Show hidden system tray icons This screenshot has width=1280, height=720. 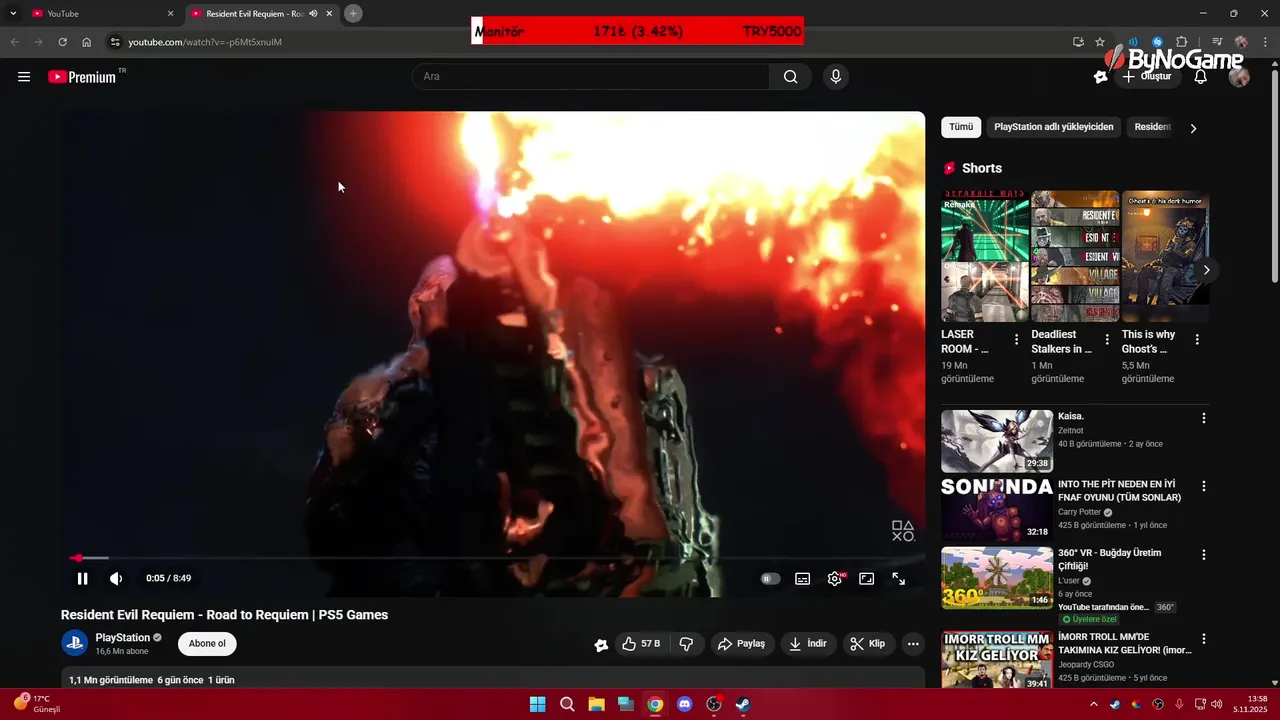[x=1093, y=704]
